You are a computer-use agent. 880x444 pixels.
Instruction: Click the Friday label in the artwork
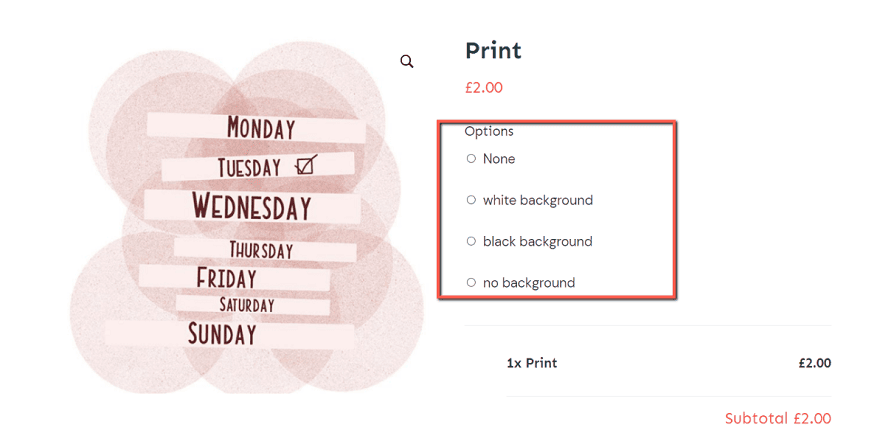pyautogui.click(x=227, y=278)
